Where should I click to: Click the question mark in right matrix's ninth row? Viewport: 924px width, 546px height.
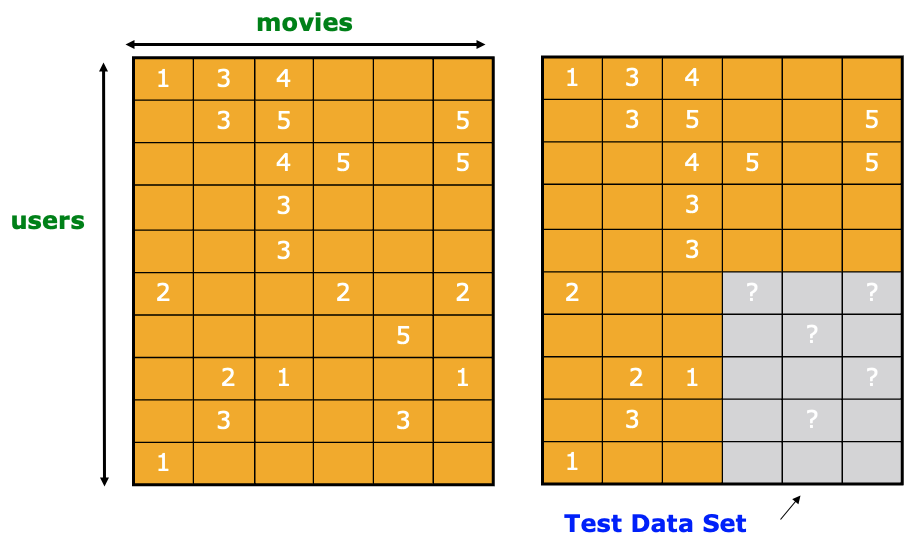pos(812,419)
